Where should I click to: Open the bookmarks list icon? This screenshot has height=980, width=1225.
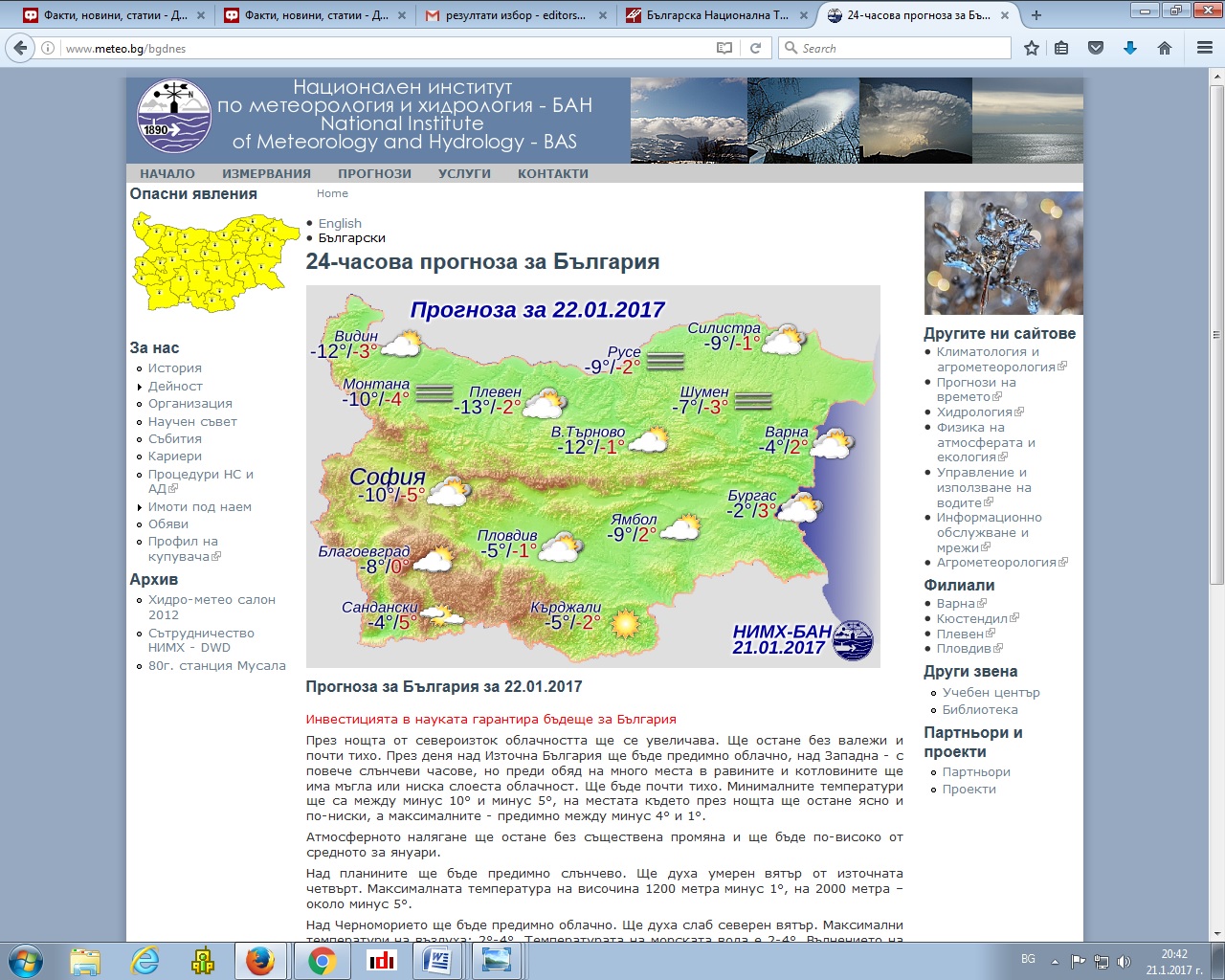point(1061,48)
